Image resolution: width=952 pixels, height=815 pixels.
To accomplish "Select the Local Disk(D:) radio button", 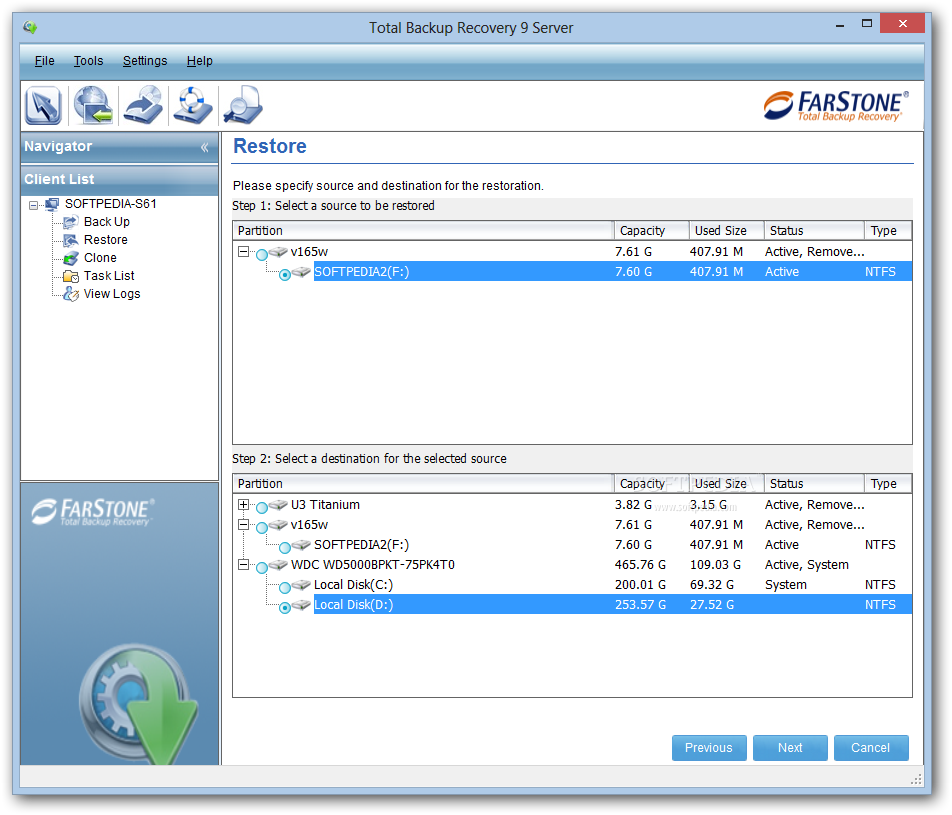I will tap(285, 608).
